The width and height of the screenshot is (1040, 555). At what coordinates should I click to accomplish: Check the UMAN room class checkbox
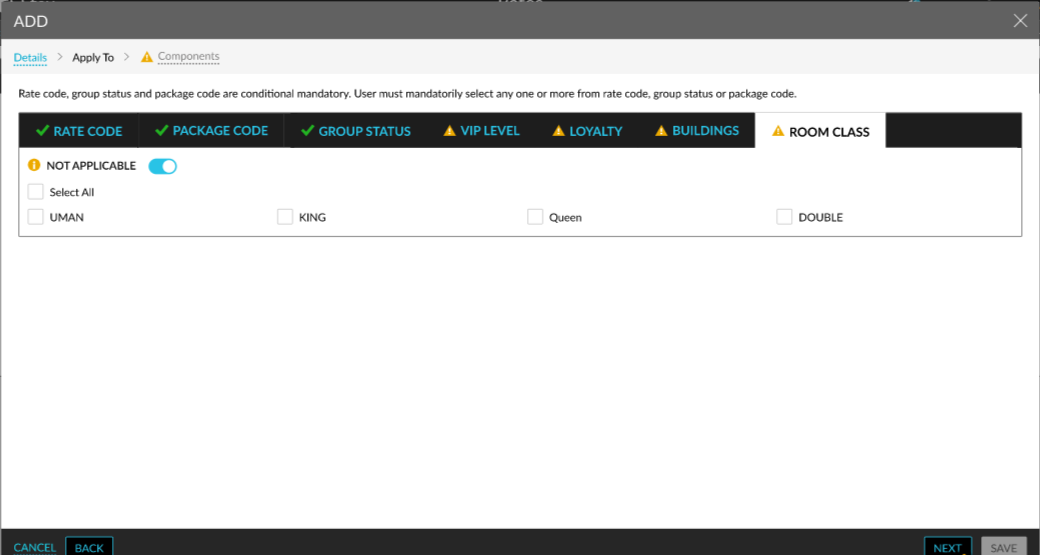(x=36, y=217)
